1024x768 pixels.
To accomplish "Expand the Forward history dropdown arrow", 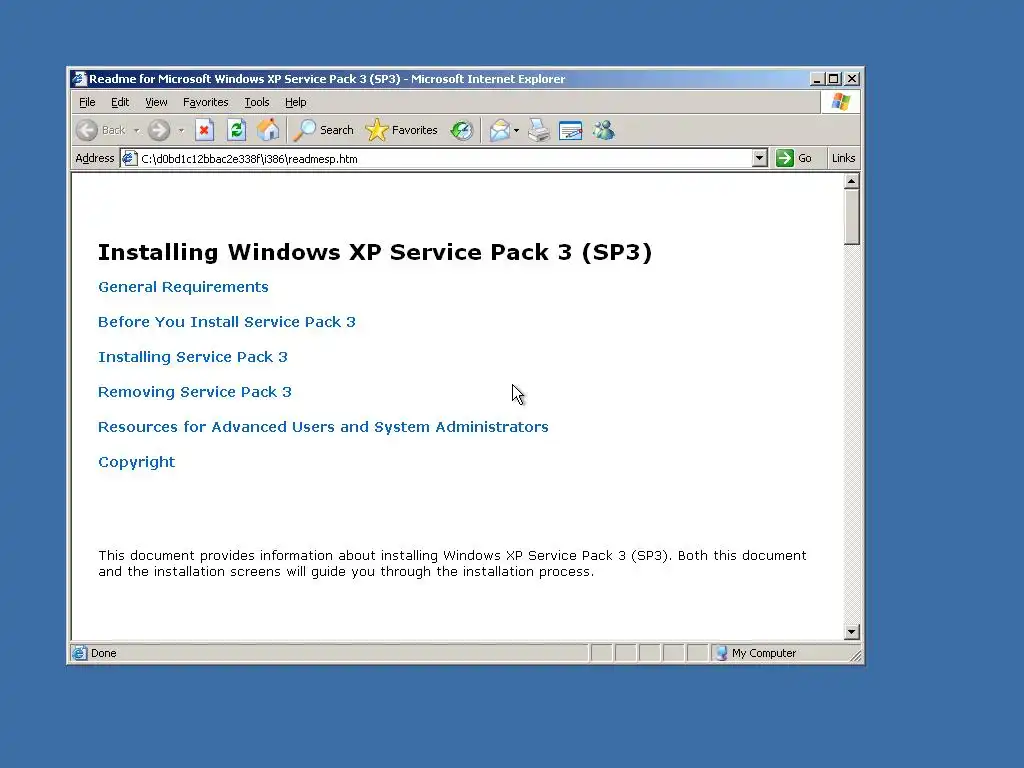I will point(181,131).
